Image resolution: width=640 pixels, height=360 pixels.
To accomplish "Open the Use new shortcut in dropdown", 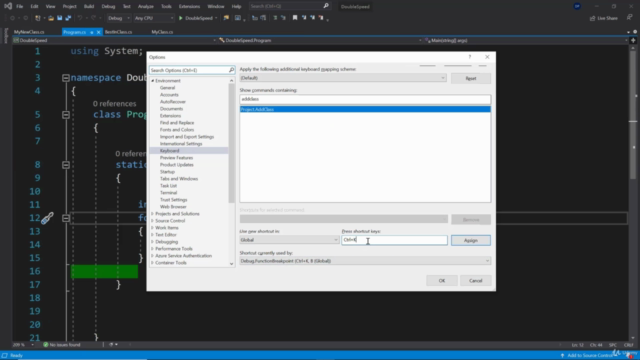I will [289, 240].
